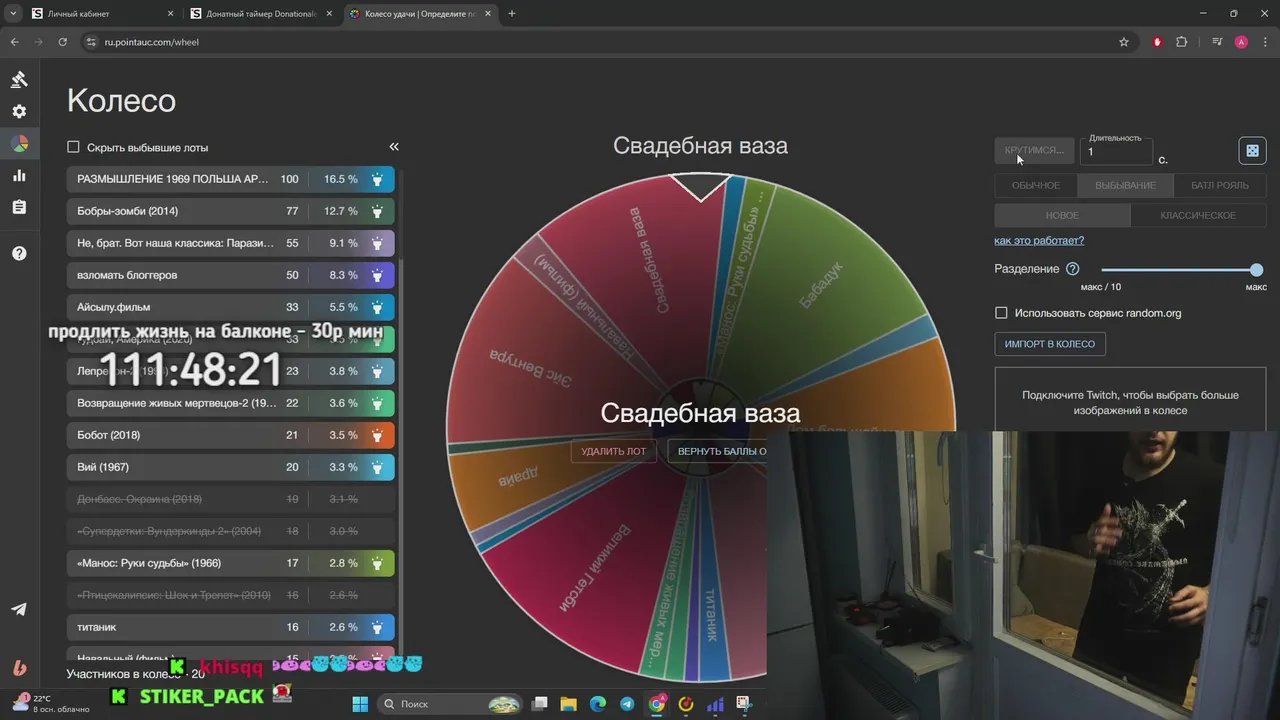Click crown icon for Возвращение живых мертвецов-2
The image size is (1280, 720).
(x=377, y=403)
